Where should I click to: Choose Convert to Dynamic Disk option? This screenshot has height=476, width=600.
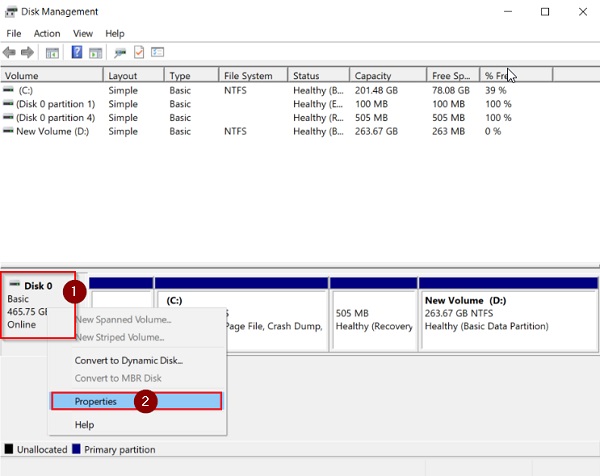tap(129, 360)
